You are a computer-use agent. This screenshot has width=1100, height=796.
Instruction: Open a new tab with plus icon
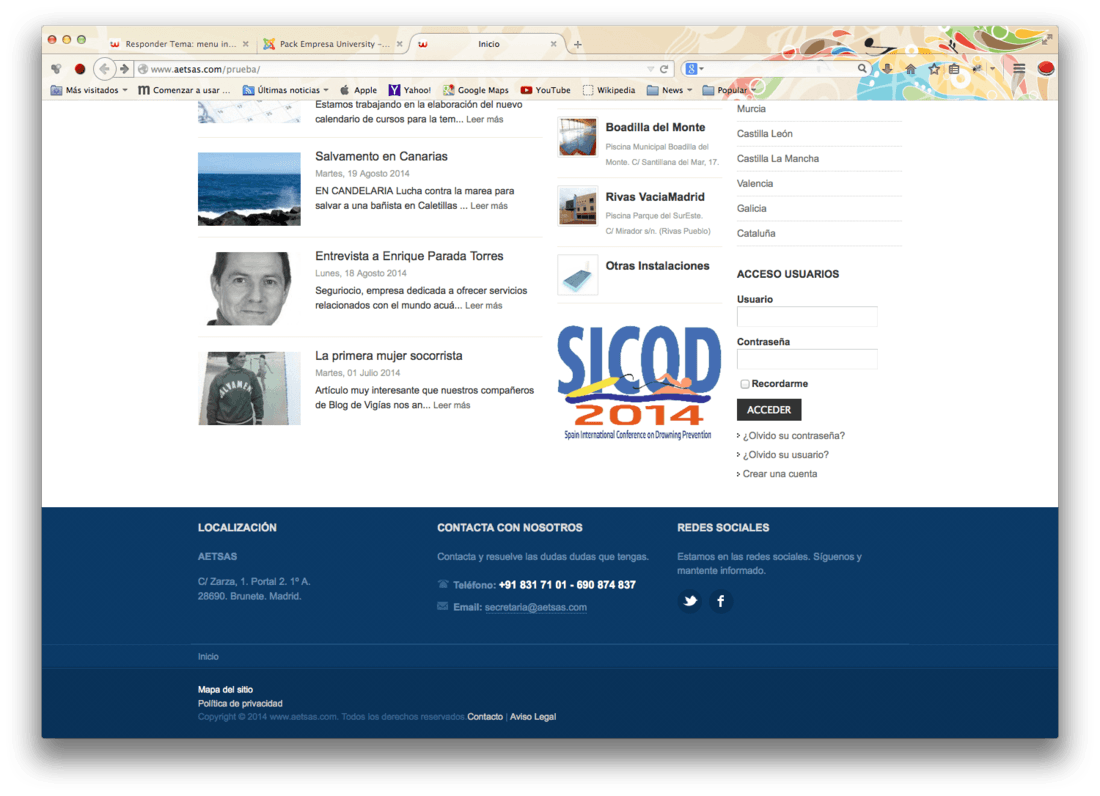tap(577, 44)
